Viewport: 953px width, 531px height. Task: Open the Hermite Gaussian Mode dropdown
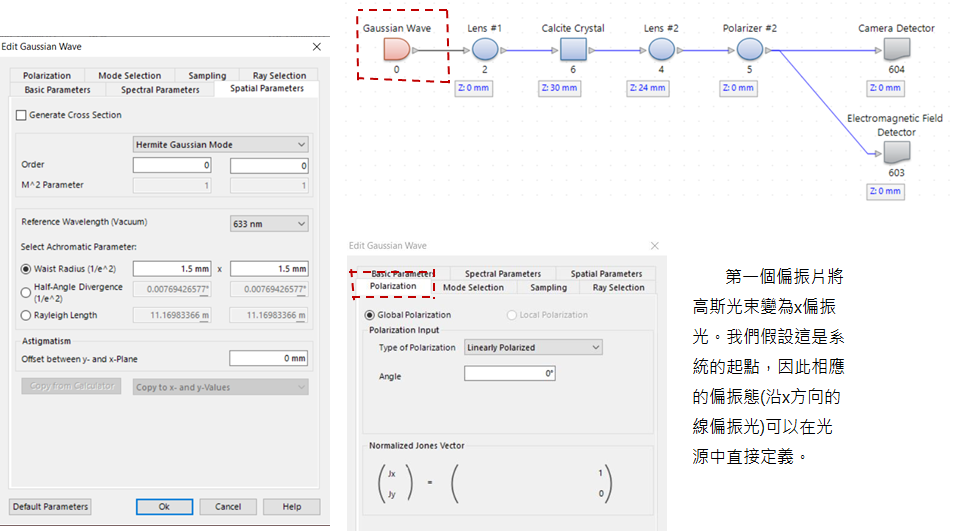pos(221,145)
